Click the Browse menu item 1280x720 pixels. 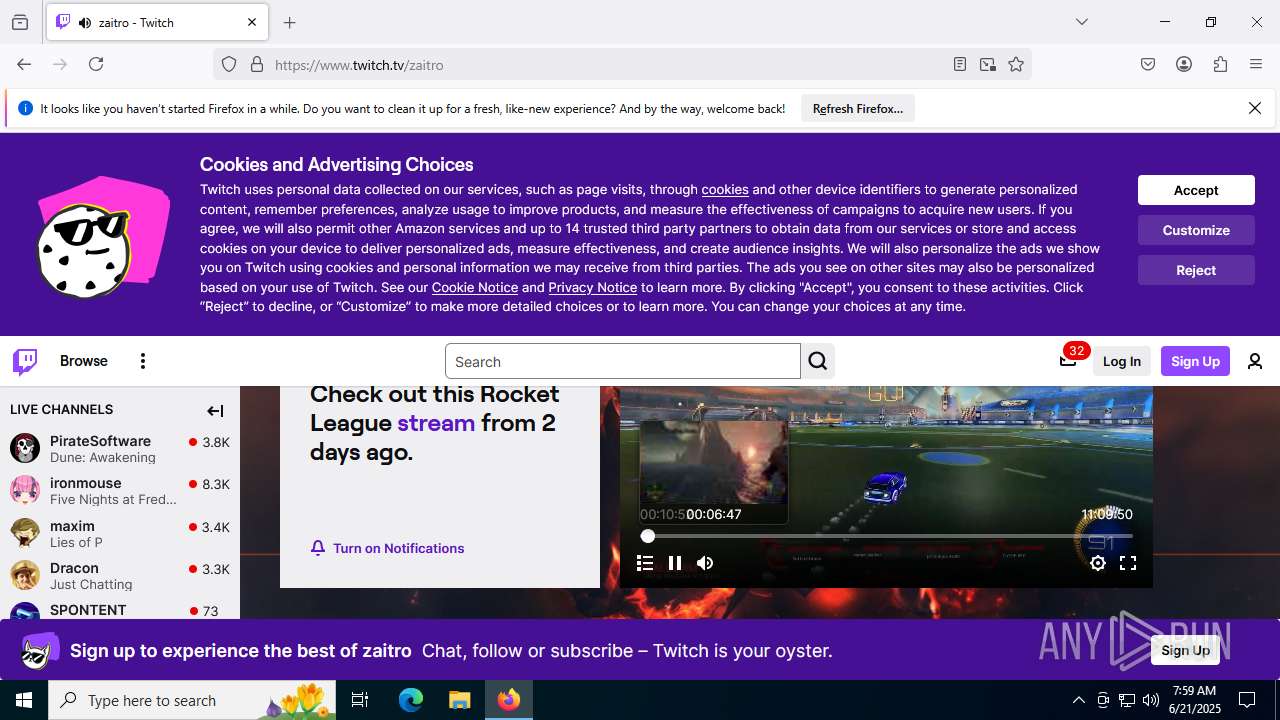(x=84, y=361)
